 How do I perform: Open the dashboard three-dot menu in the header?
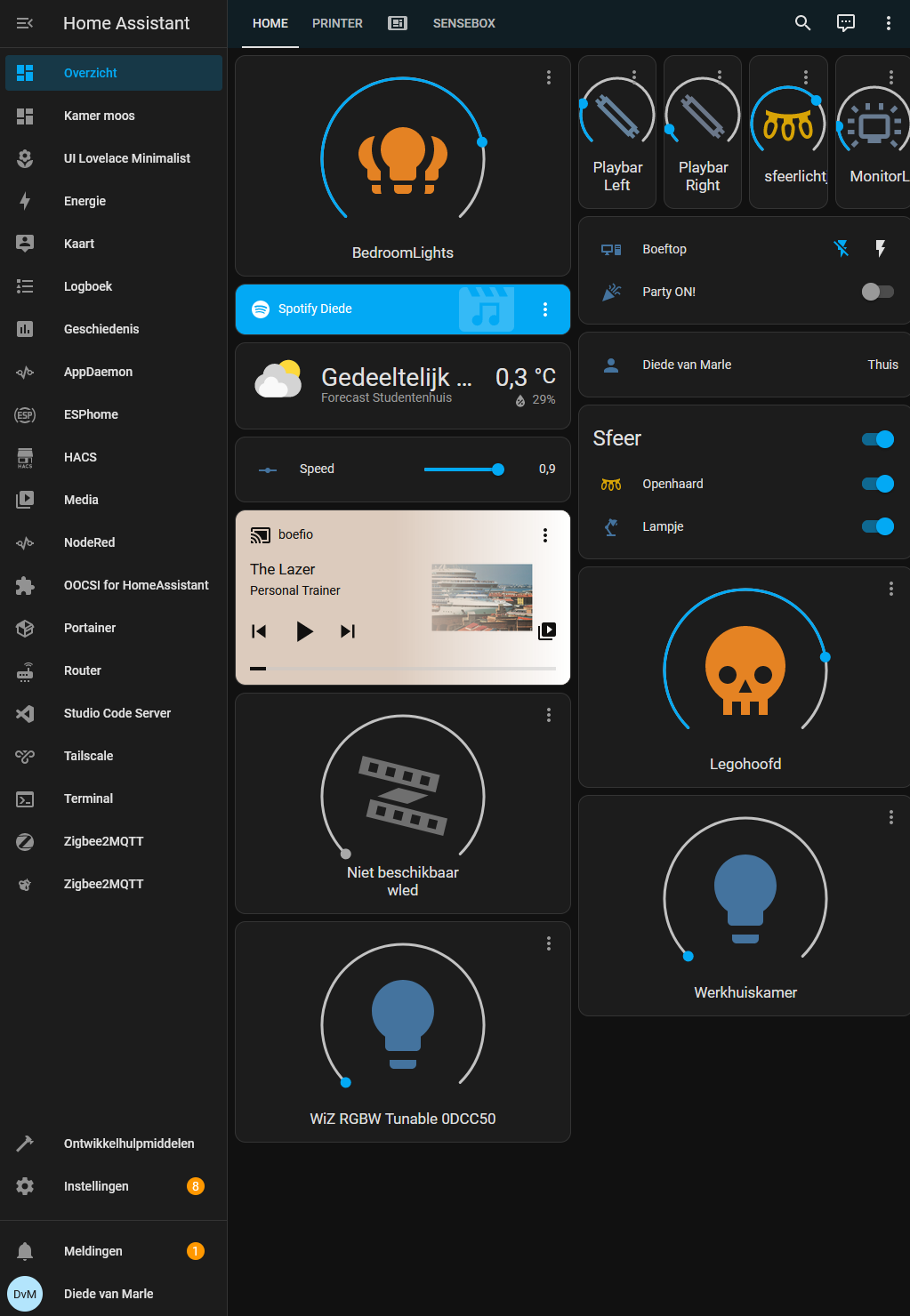click(888, 23)
